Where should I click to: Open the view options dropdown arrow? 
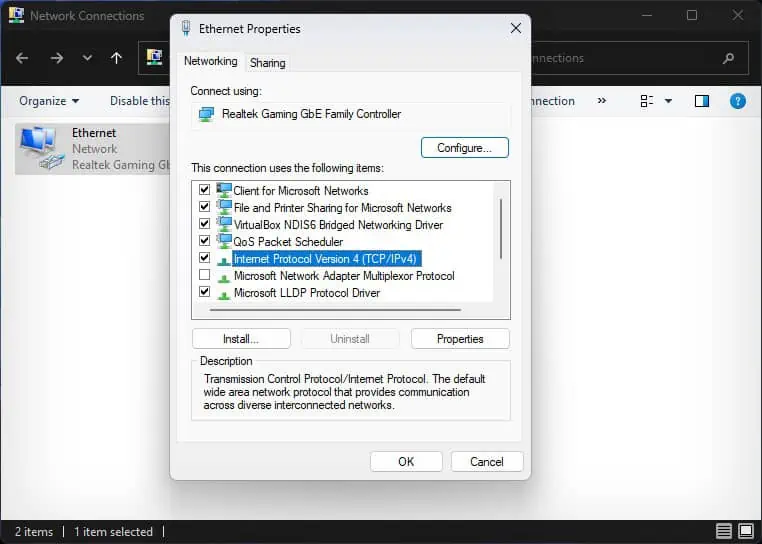tap(668, 101)
